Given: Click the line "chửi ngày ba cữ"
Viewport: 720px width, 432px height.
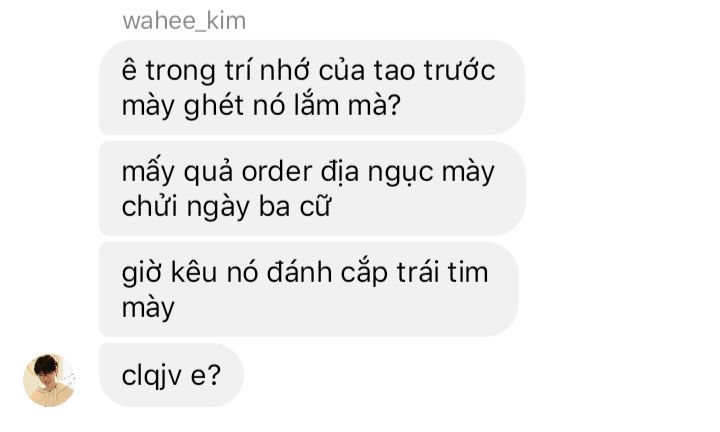Looking at the screenshot, I should (x=226, y=206).
